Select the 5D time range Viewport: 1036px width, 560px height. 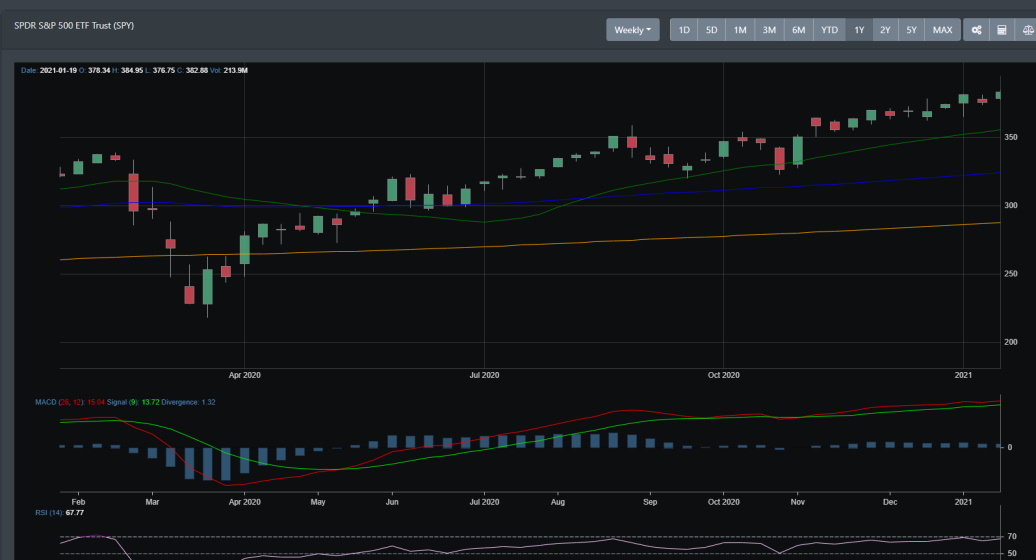pyautogui.click(x=712, y=30)
